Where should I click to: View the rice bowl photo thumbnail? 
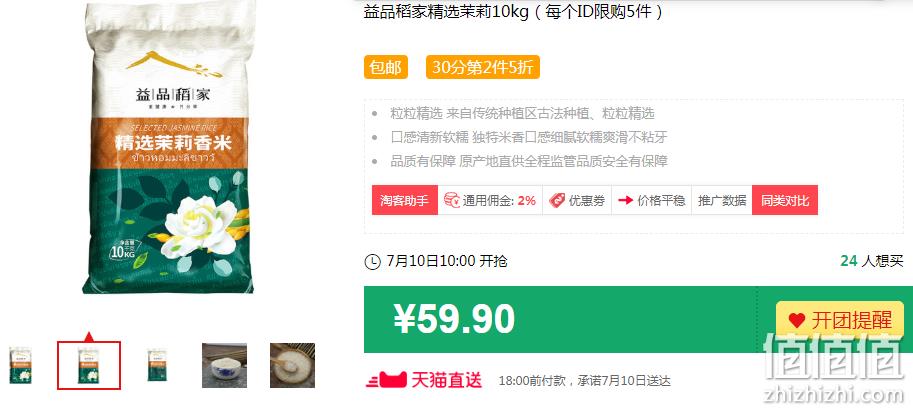click(224, 365)
